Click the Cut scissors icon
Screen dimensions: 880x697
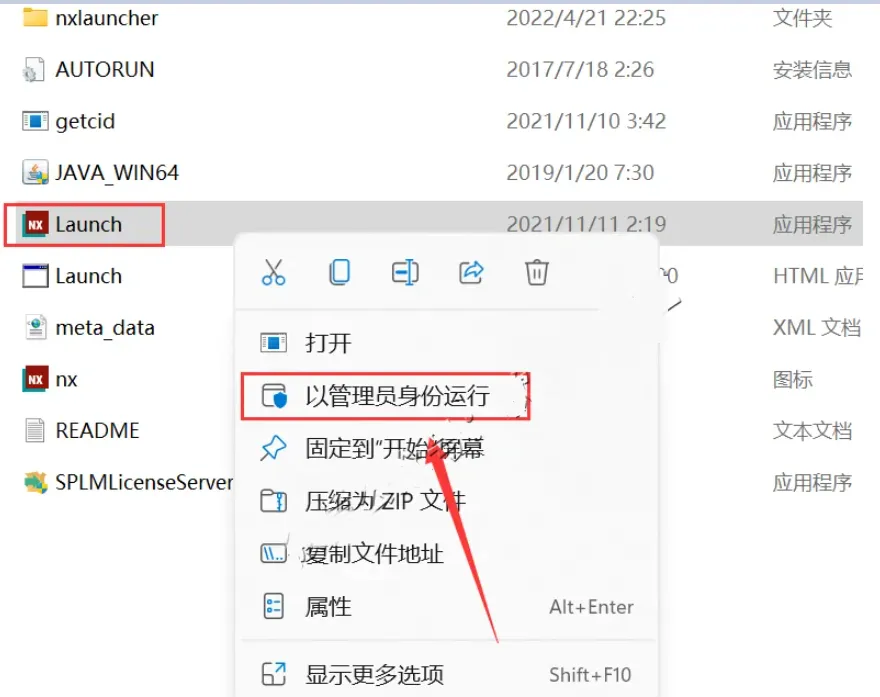[273, 273]
